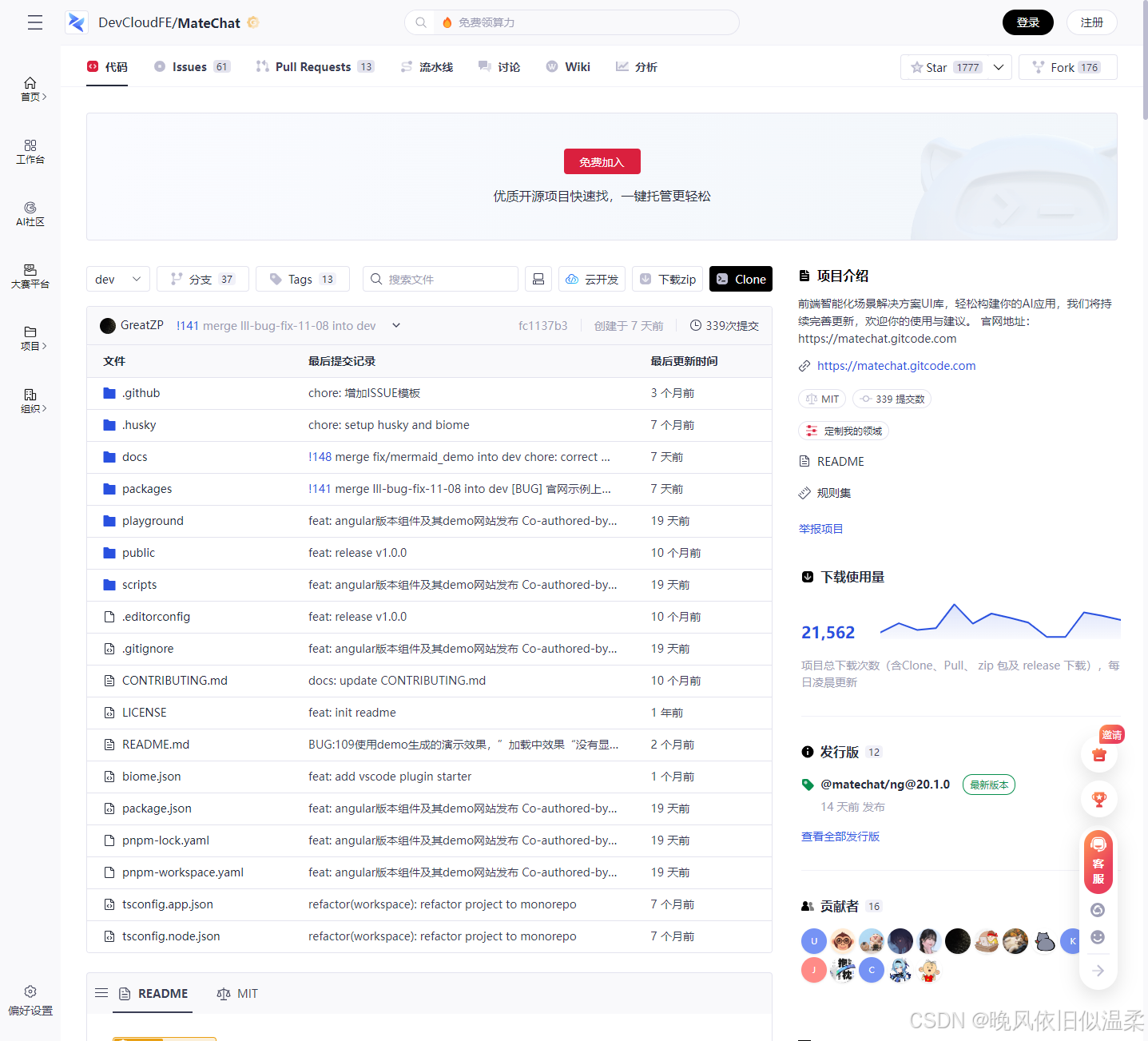Open the packages folder

coord(147,489)
